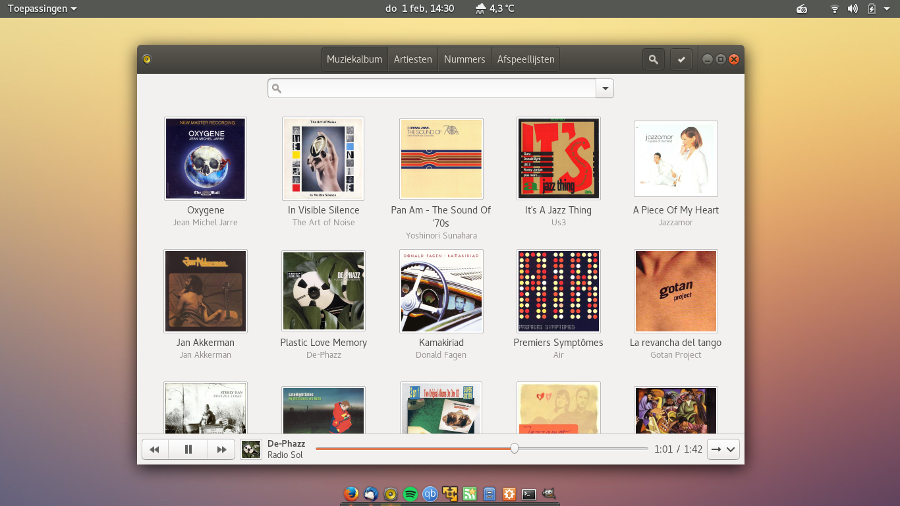Click the playback progress slider knob

pyautogui.click(x=514, y=449)
